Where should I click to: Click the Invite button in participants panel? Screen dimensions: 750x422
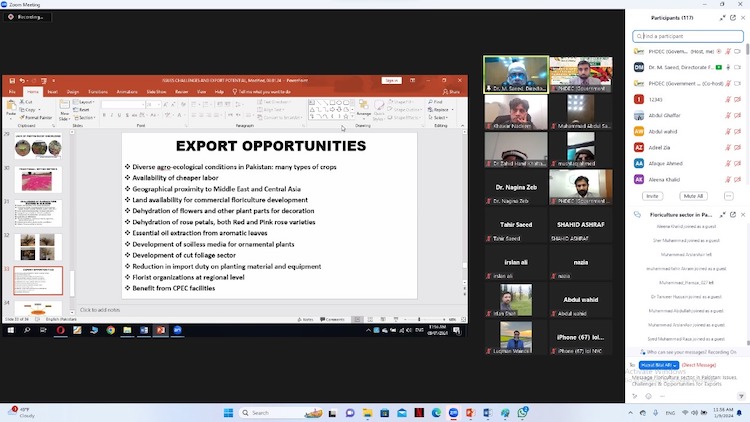652,196
